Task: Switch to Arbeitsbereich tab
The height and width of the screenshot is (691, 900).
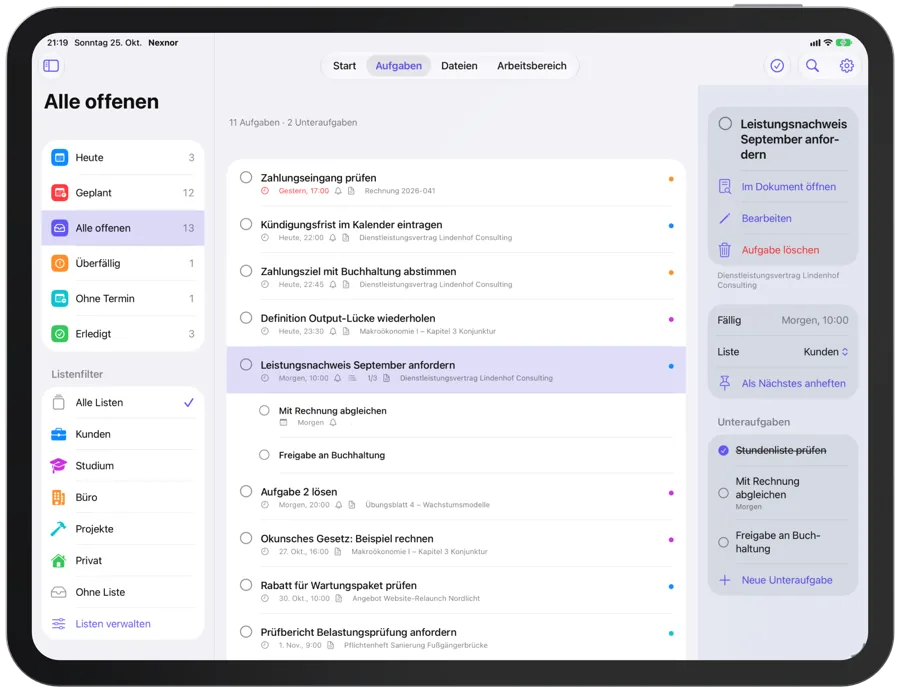Action: (532, 66)
